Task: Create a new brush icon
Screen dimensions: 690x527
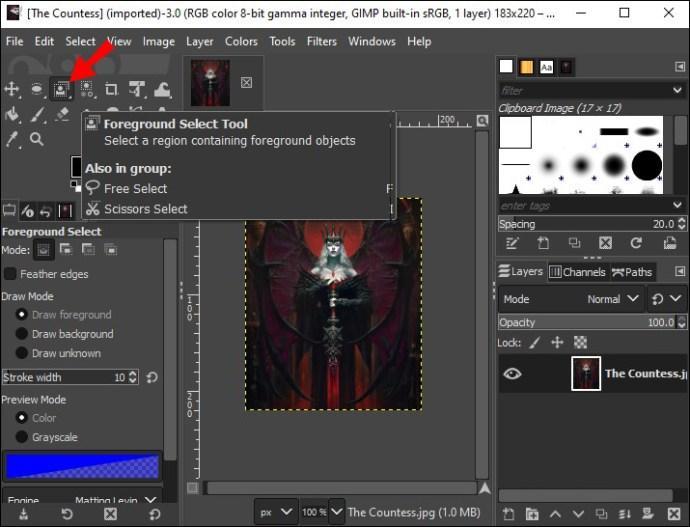Action: [543, 243]
